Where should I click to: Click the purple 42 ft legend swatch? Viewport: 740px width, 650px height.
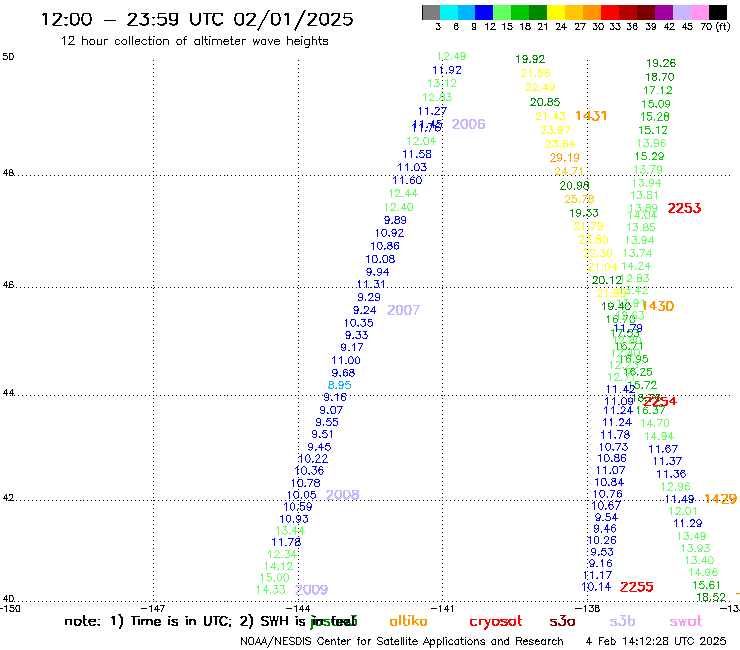coord(664,12)
